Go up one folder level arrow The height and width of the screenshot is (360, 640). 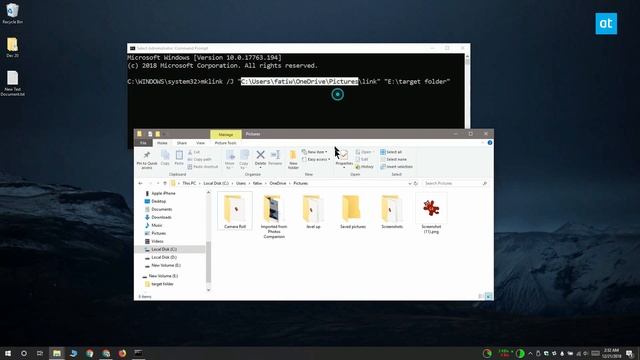coord(165,183)
